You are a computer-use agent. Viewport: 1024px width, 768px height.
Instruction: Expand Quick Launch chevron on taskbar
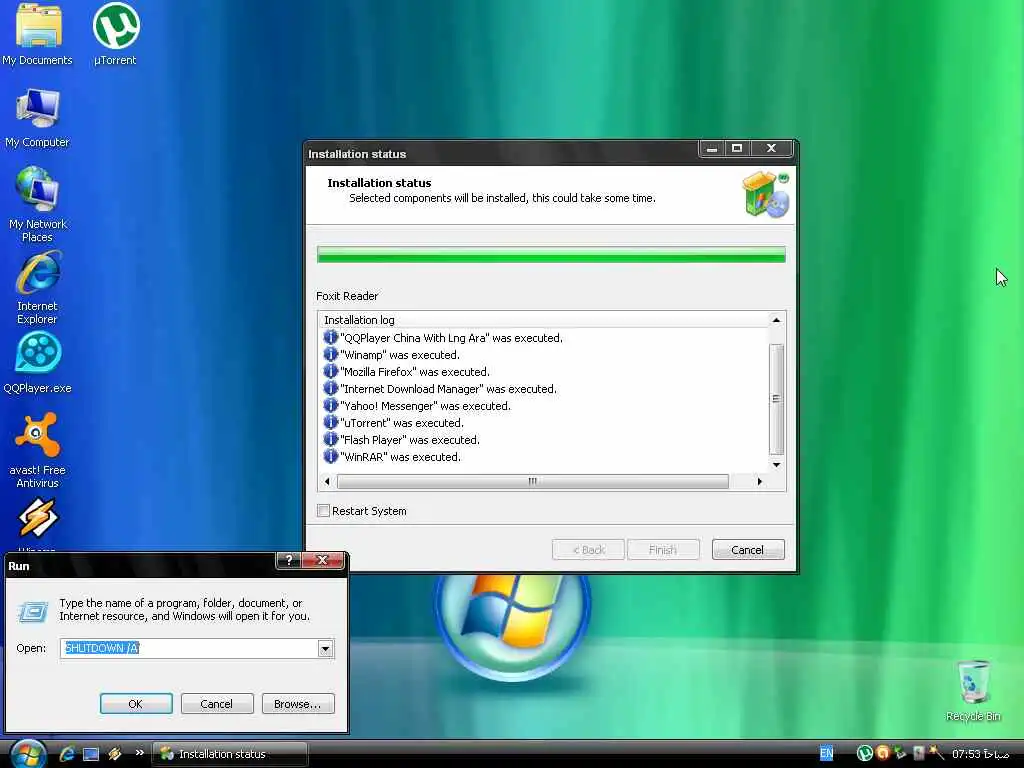(x=139, y=752)
